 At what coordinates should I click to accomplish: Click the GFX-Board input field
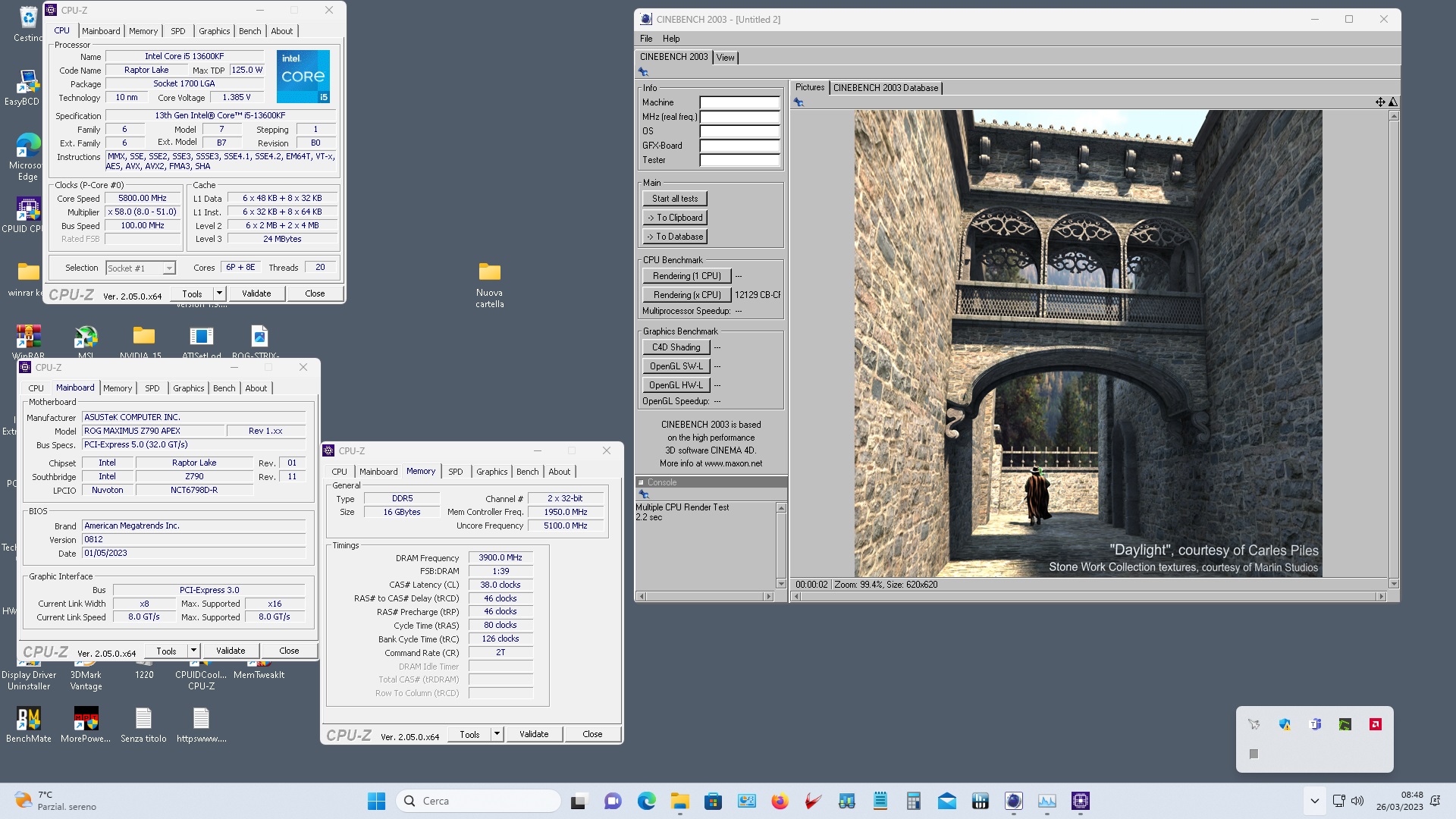coord(739,146)
